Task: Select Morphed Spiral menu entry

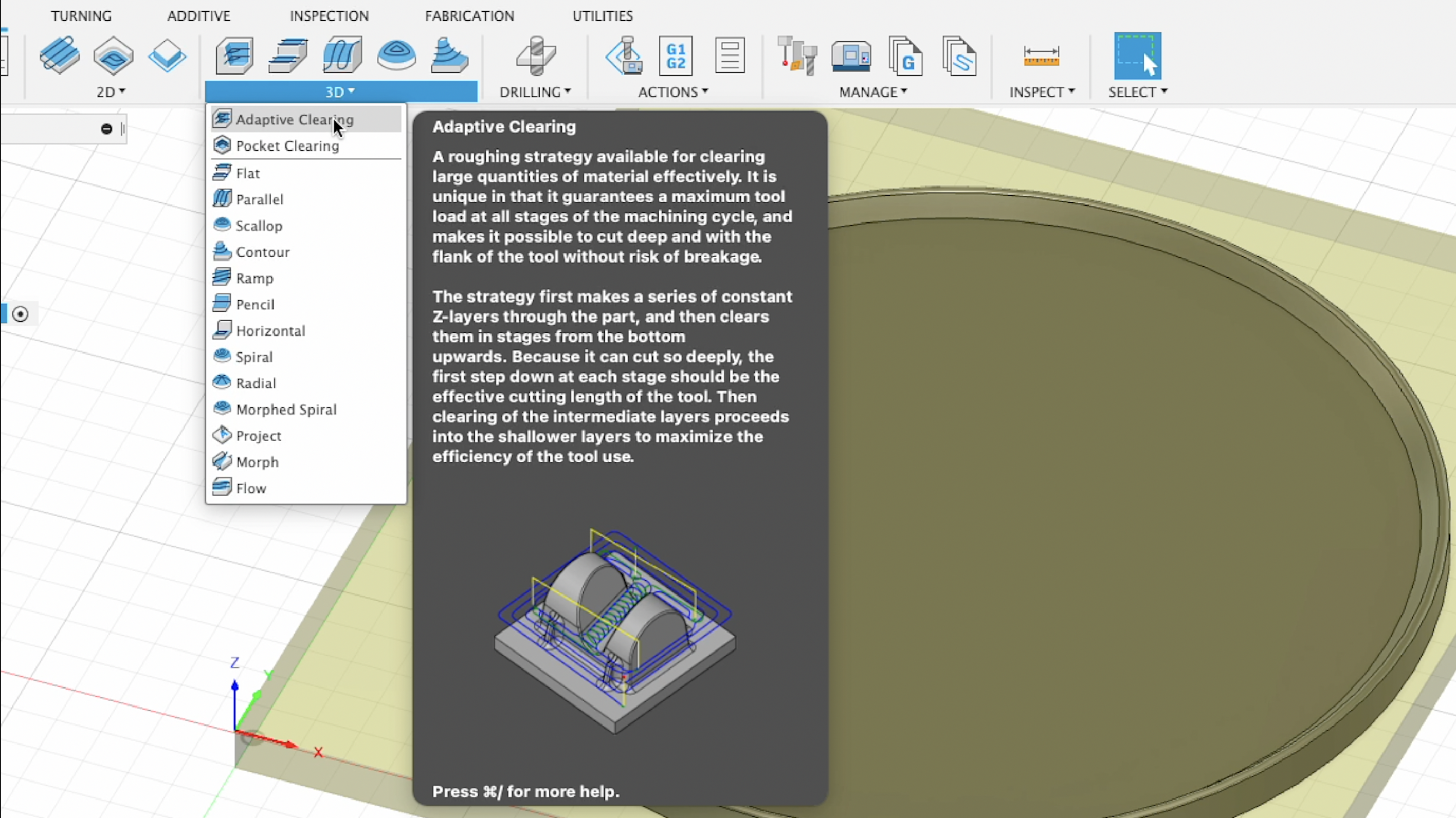Action: (286, 410)
